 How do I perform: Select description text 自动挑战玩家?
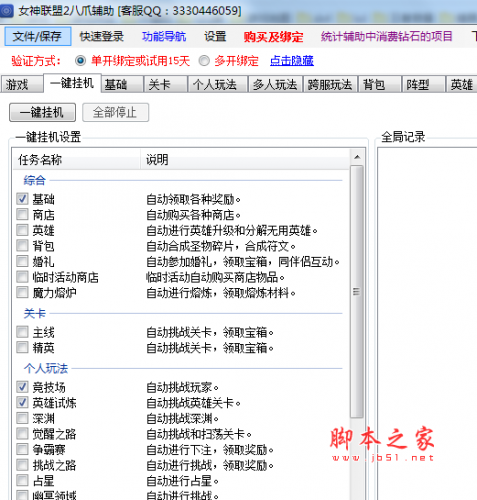tap(182, 388)
